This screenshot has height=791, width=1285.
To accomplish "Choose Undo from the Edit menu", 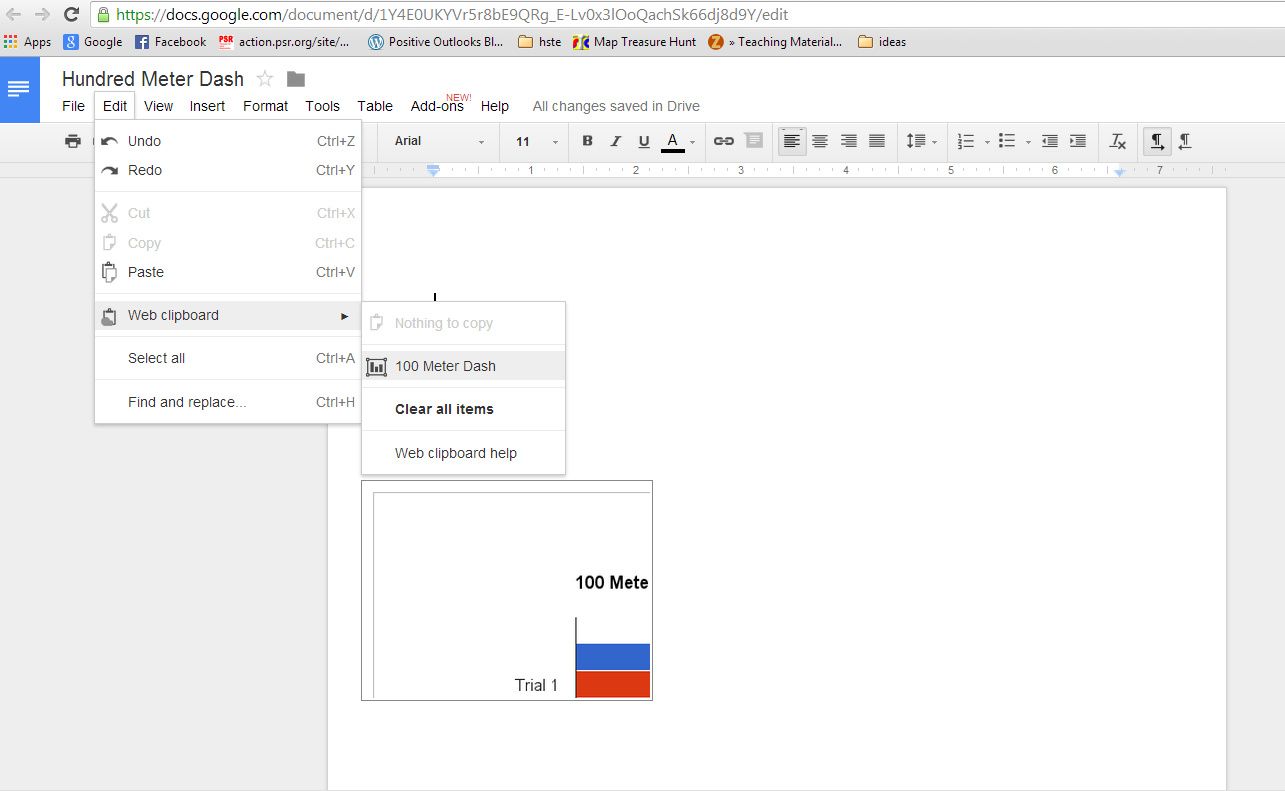I will coord(228,141).
